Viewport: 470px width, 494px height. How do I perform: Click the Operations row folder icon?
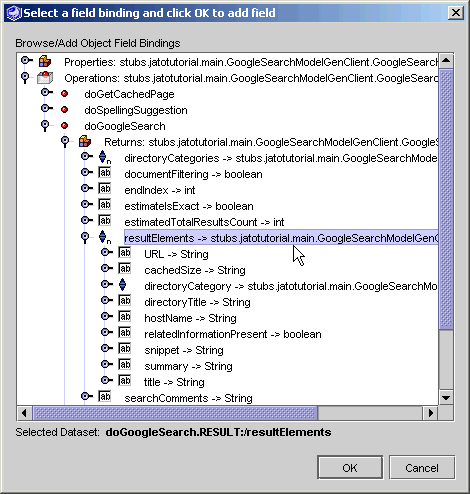point(45,78)
